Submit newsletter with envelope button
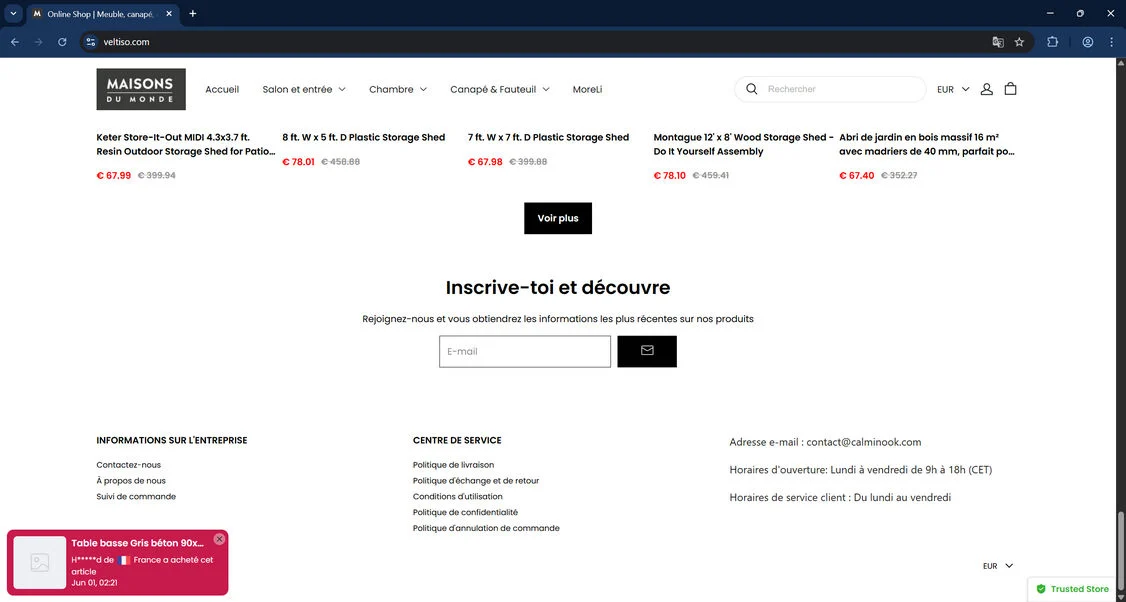The image size is (1126, 602). (647, 351)
